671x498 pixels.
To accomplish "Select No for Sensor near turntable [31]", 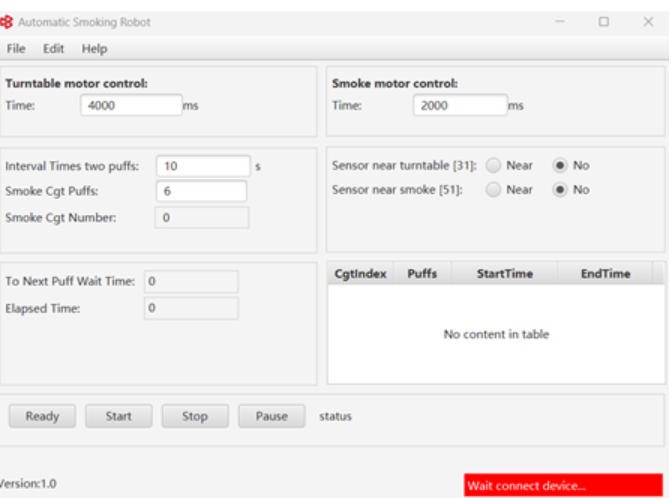I will 560,165.
